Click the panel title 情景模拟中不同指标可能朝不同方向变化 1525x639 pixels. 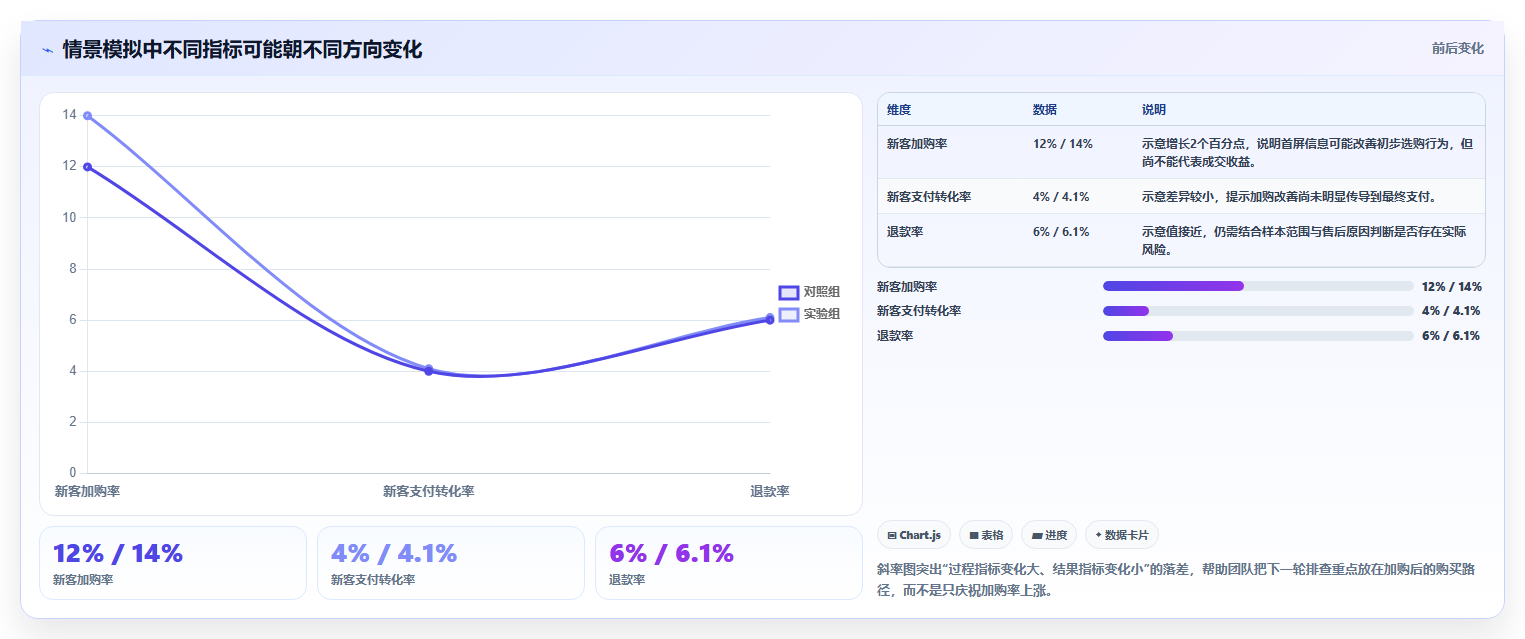242,50
